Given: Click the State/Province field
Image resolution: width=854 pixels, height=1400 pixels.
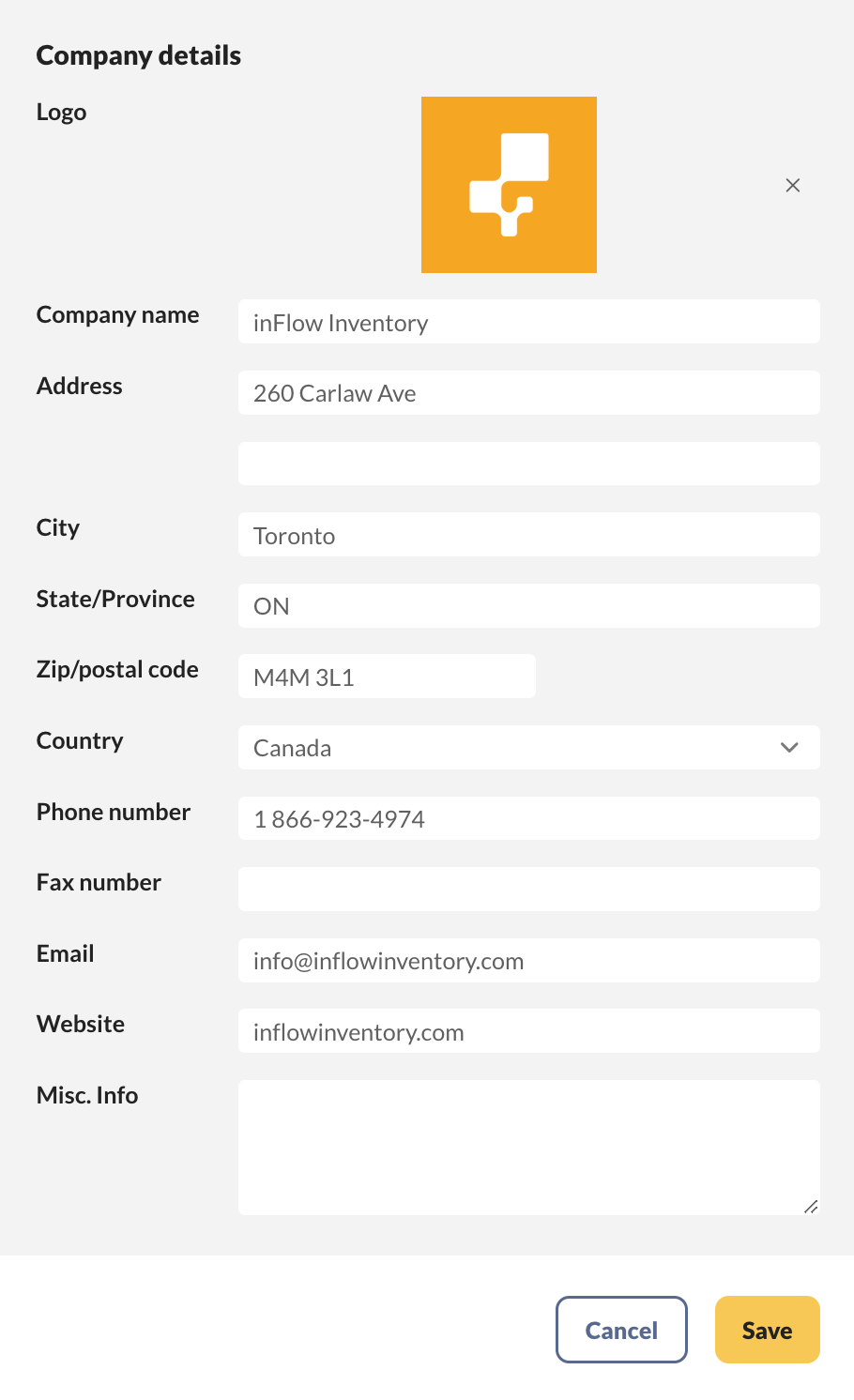Looking at the screenshot, I should click(x=528, y=606).
